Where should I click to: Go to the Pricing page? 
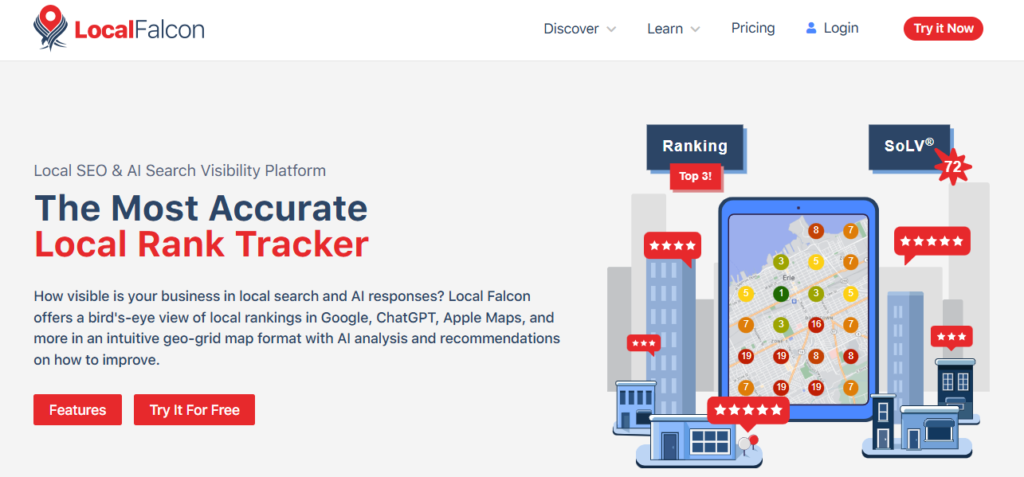pos(753,28)
